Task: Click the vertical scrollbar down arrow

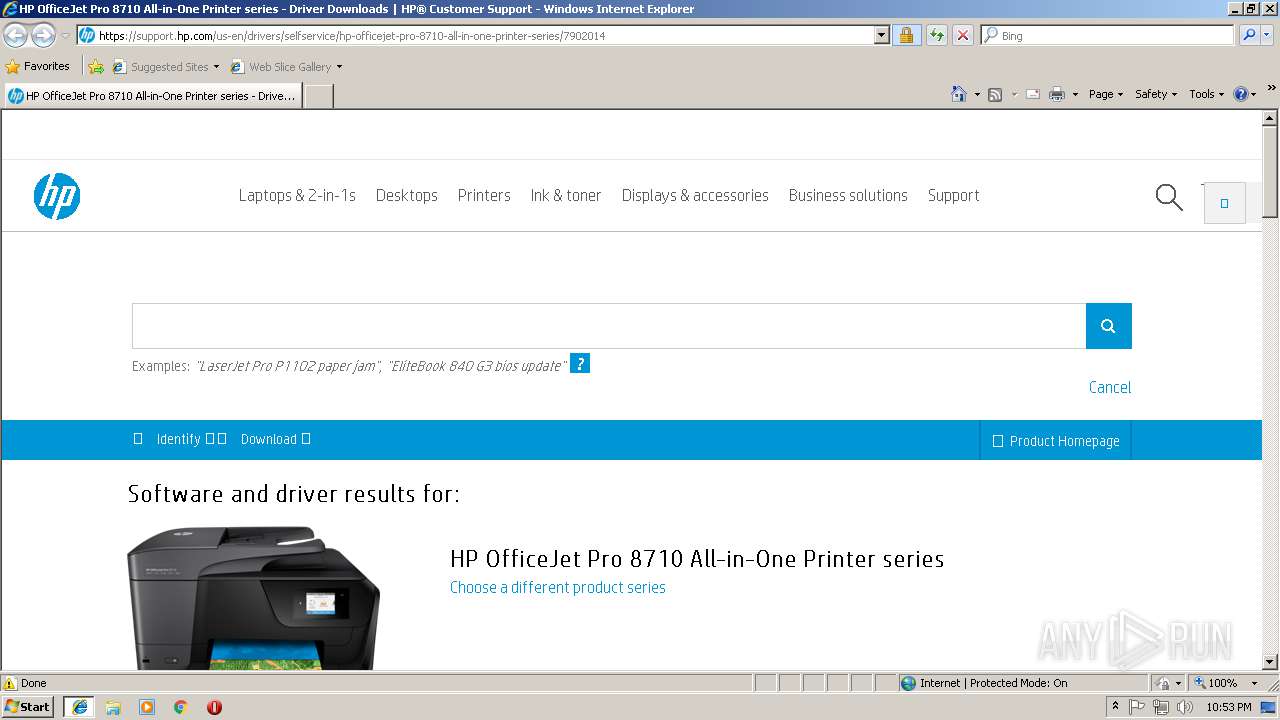Action: pyautogui.click(x=1270, y=661)
